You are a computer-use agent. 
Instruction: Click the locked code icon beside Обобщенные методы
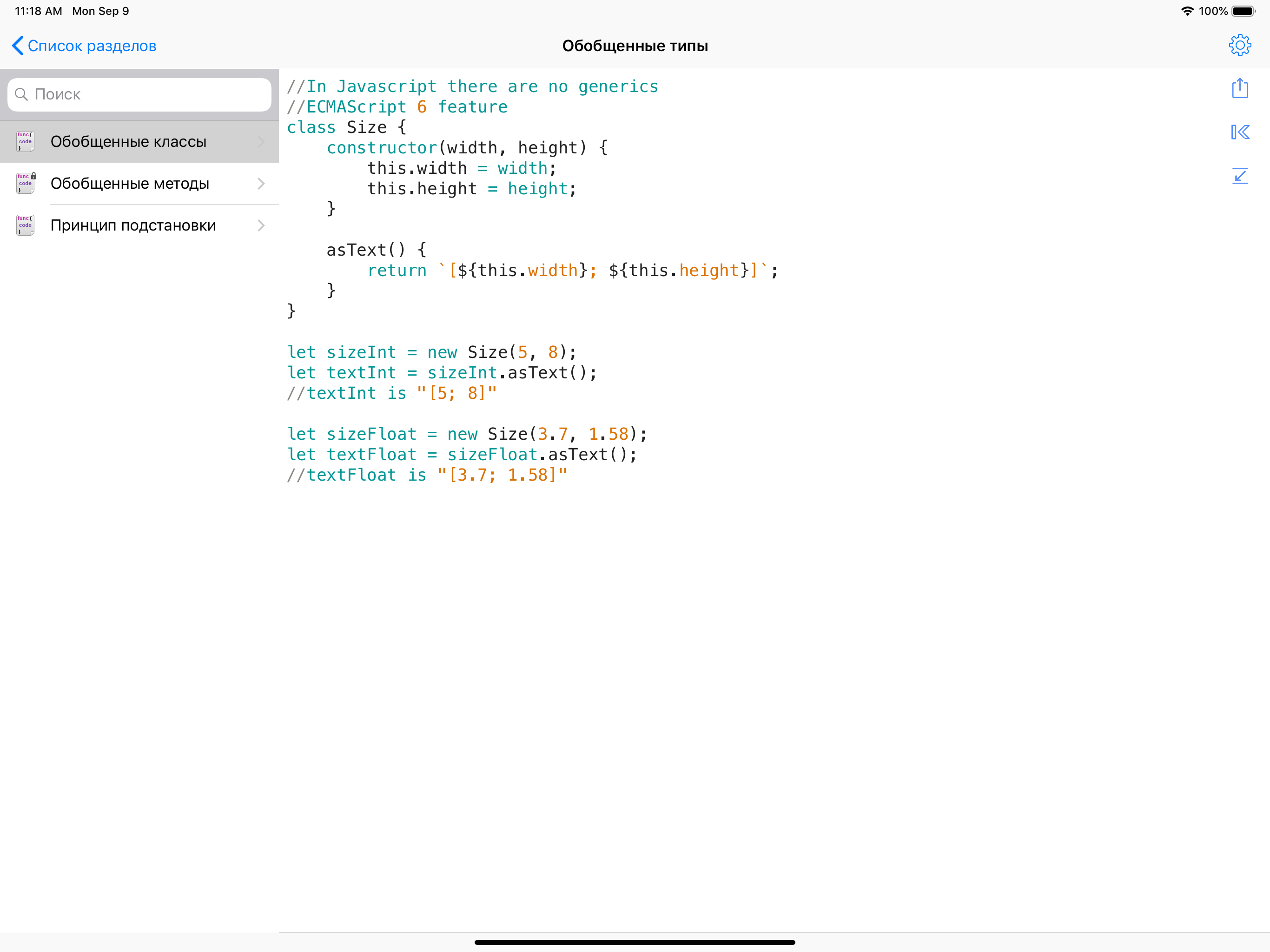[x=25, y=183]
